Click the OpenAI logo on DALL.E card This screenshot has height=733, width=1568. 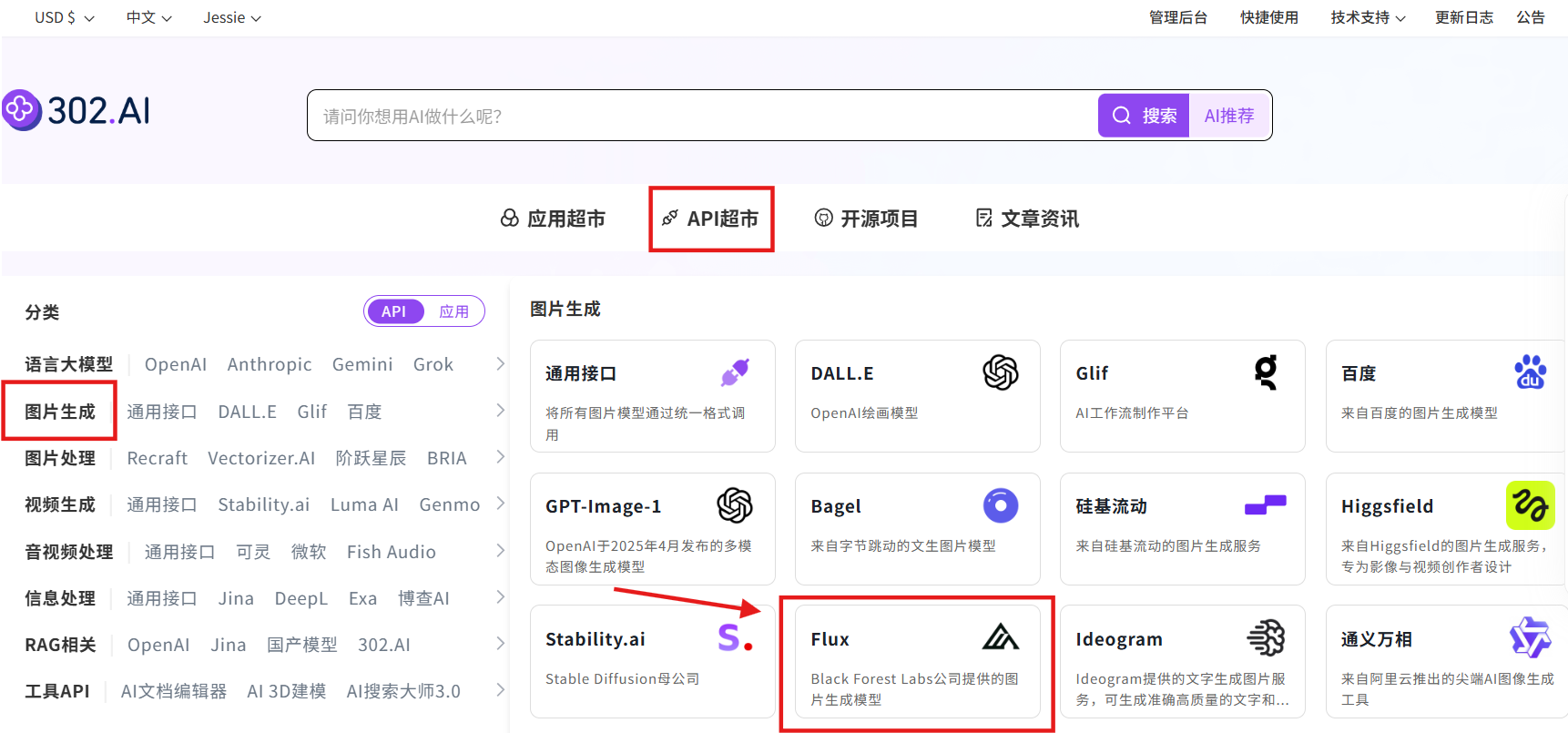click(x=1000, y=372)
